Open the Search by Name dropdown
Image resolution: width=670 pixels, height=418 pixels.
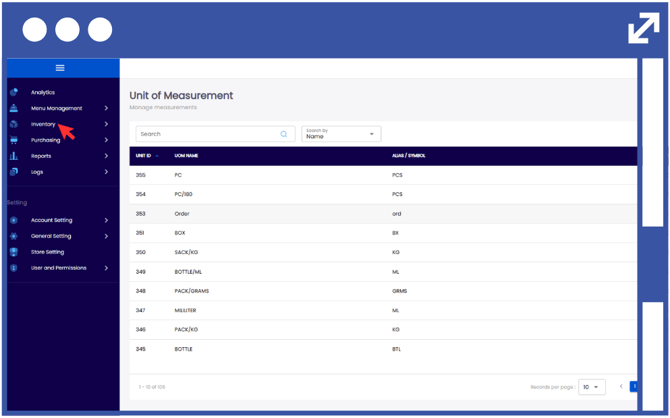click(x=341, y=134)
